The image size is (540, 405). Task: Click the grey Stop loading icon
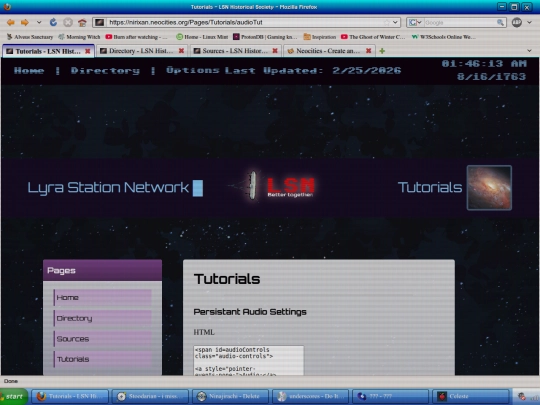pyautogui.click(x=68, y=22)
